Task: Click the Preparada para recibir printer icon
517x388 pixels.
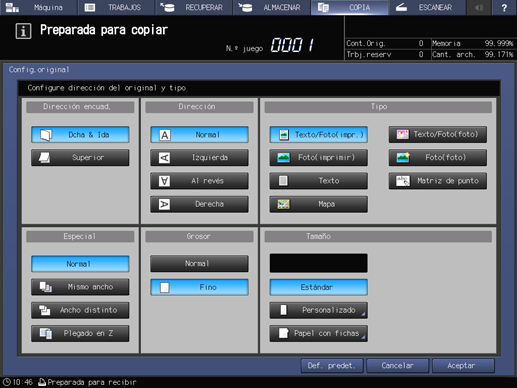Action: point(42,382)
